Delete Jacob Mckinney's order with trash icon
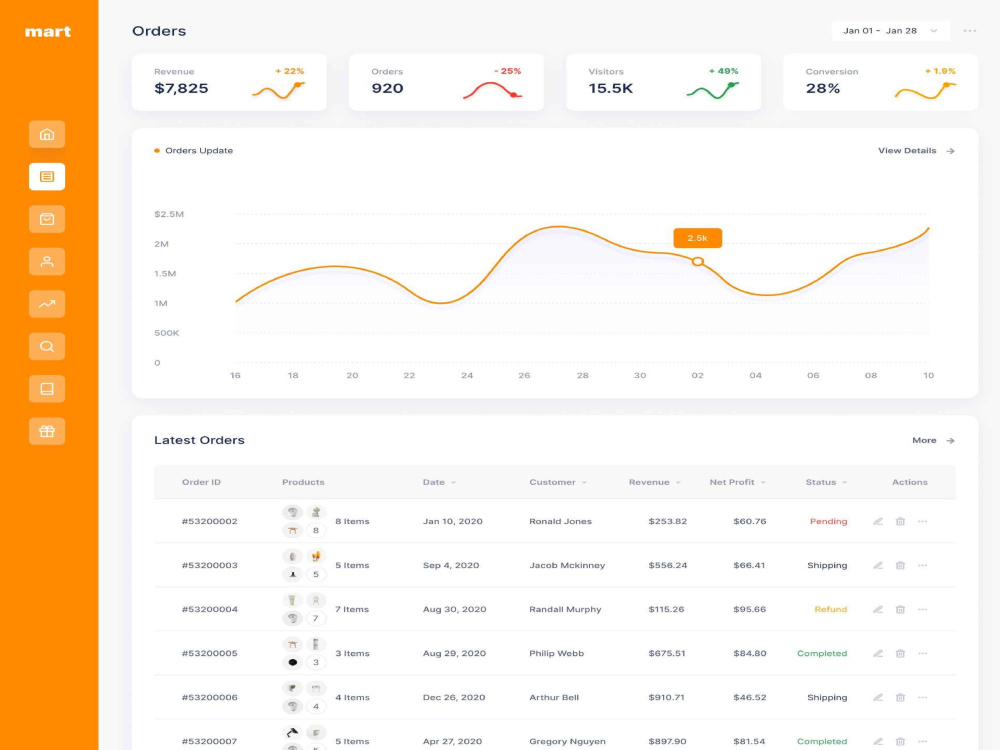This screenshot has height=750, width=1000. [900, 565]
